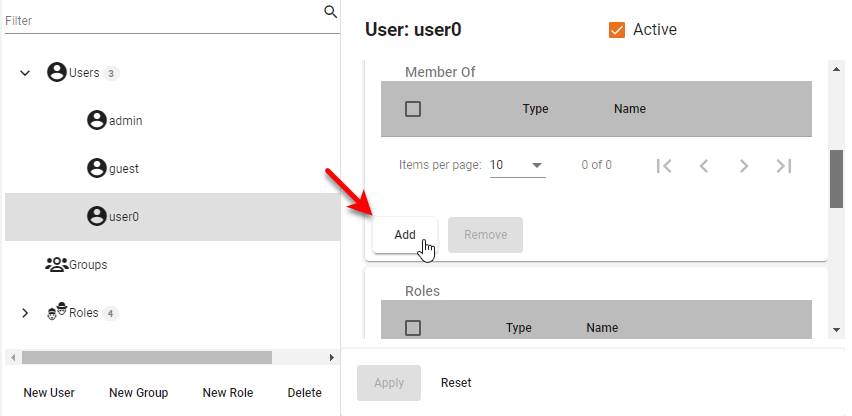Click Name header in Roles table
The width and height of the screenshot is (852, 416).
(x=602, y=327)
